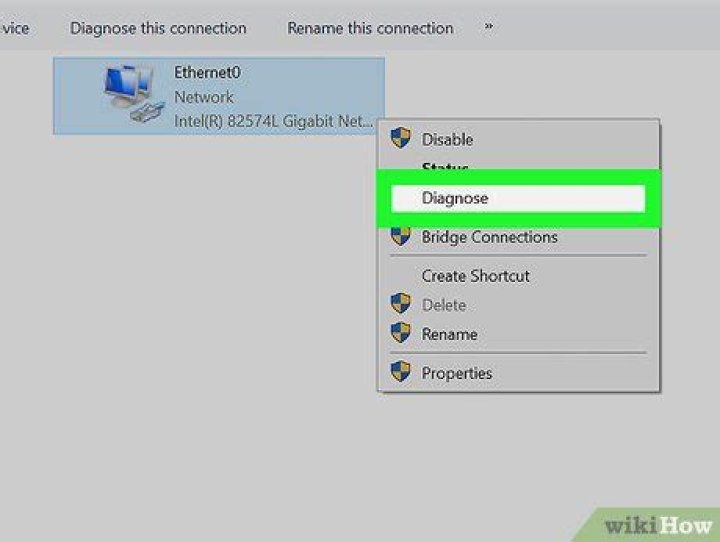This screenshot has width=720, height=542.
Task: Choose Rename from context menu
Action: (x=518, y=334)
